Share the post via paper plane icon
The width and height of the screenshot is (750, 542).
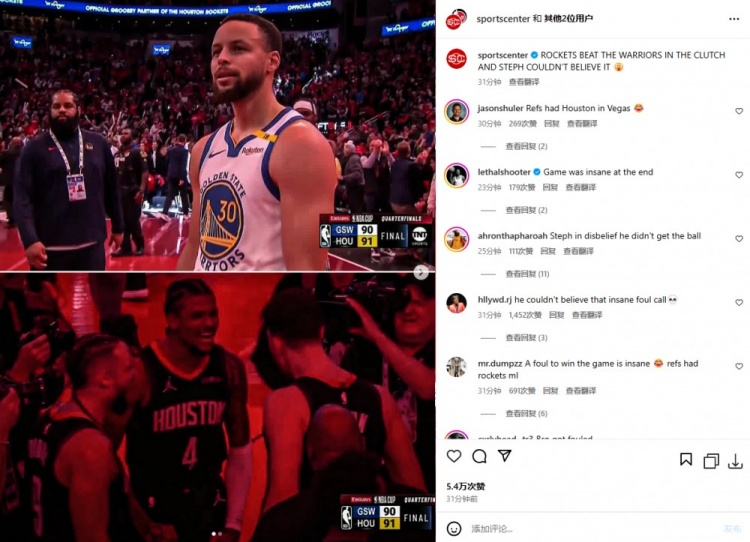(x=505, y=455)
